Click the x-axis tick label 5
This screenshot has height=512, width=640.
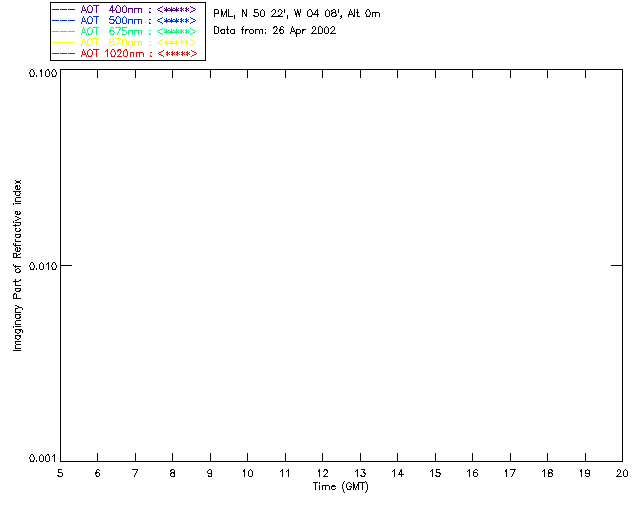pos(60,473)
